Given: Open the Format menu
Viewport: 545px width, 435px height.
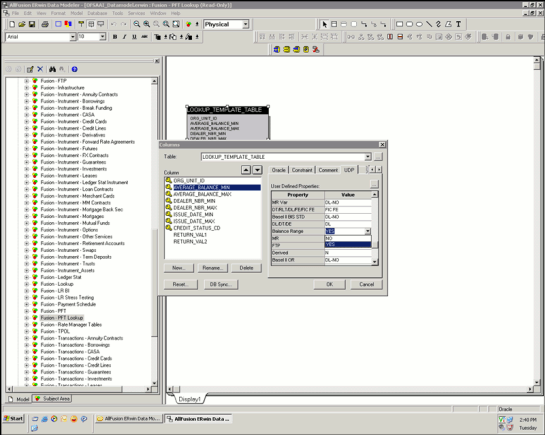Looking at the screenshot, I should coord(58,13).
